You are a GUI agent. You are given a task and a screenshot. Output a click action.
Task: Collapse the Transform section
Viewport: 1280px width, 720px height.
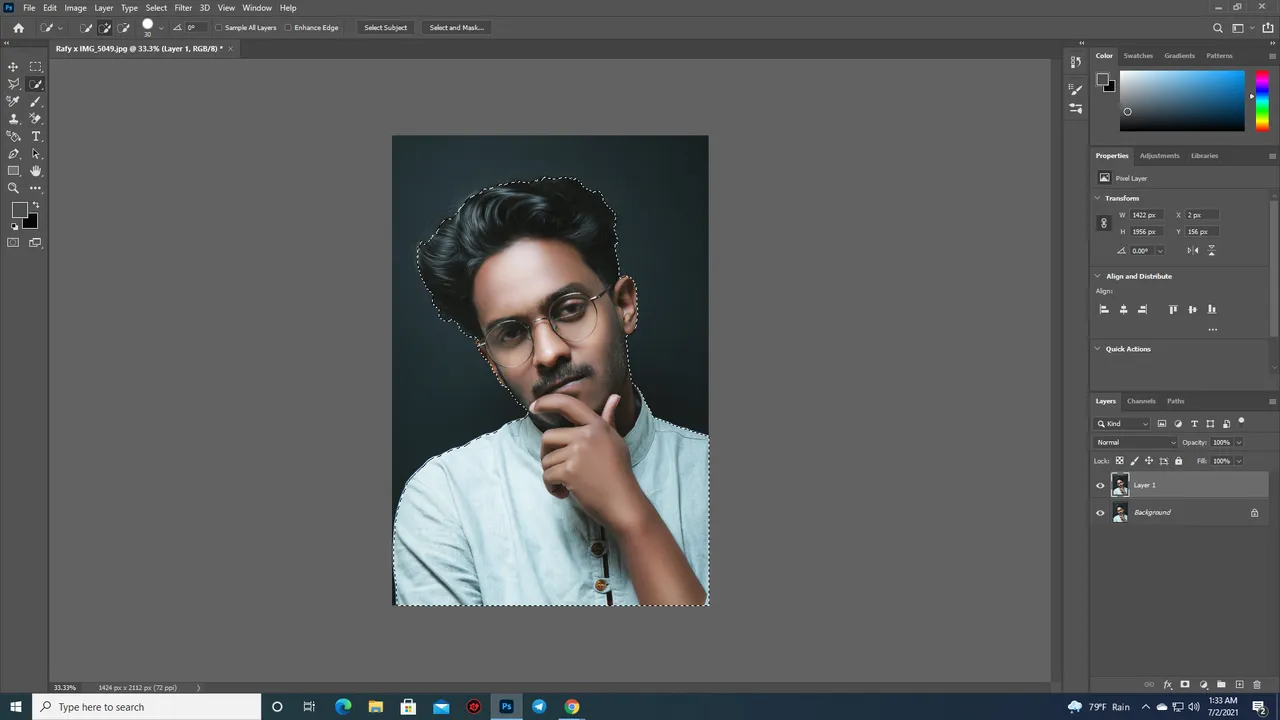[1098, 198]
